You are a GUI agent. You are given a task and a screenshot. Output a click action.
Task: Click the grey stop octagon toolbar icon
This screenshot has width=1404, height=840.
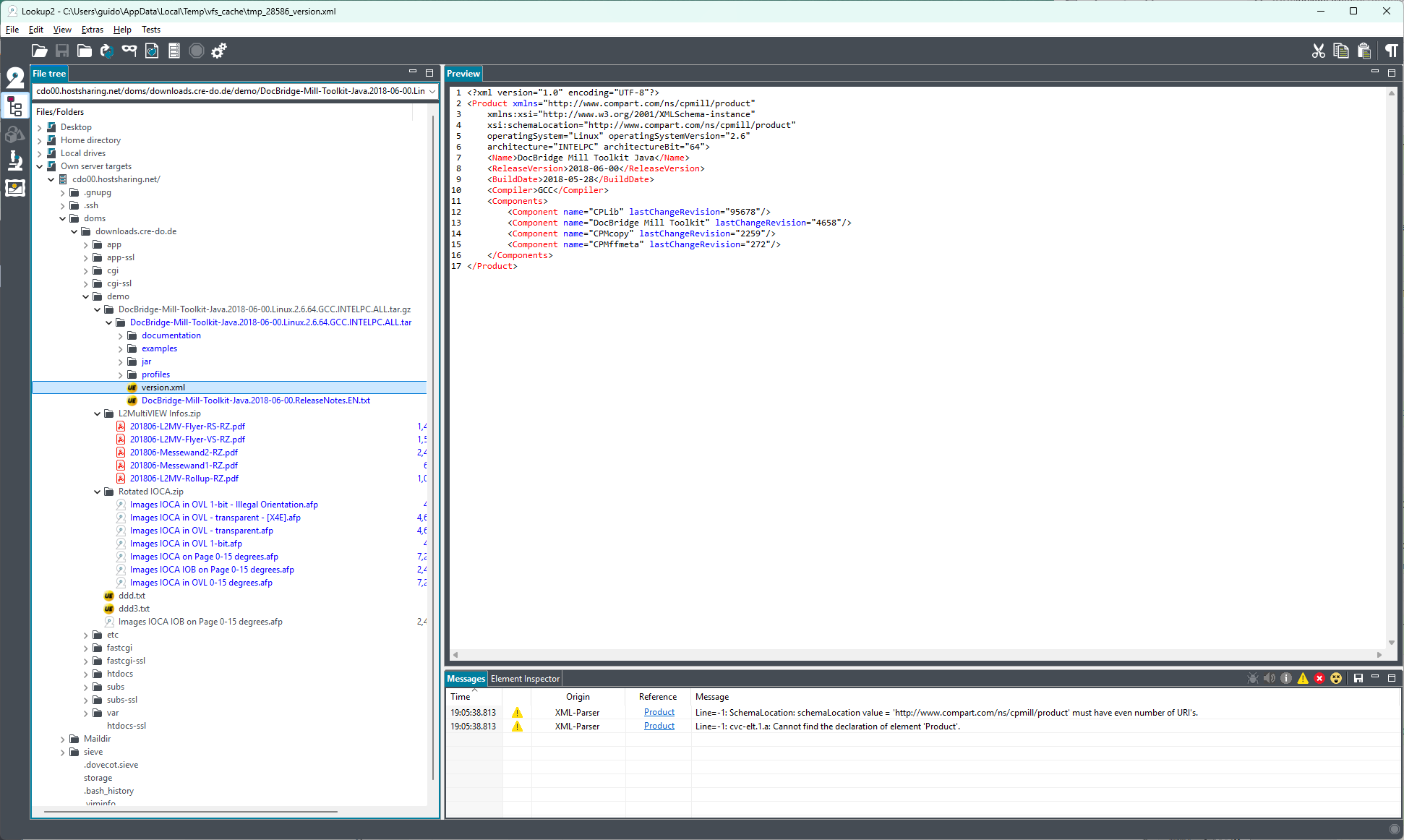click(197, 51)
